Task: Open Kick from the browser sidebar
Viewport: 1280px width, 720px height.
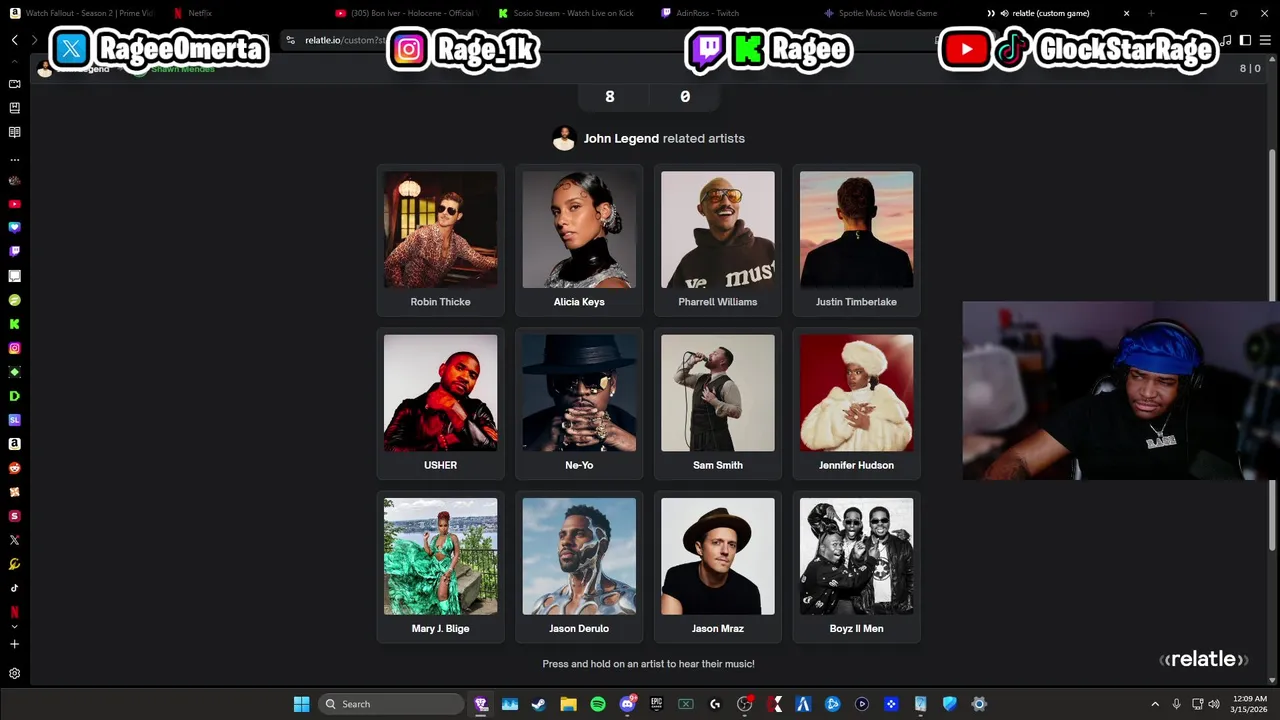Action: click(14, 324)
